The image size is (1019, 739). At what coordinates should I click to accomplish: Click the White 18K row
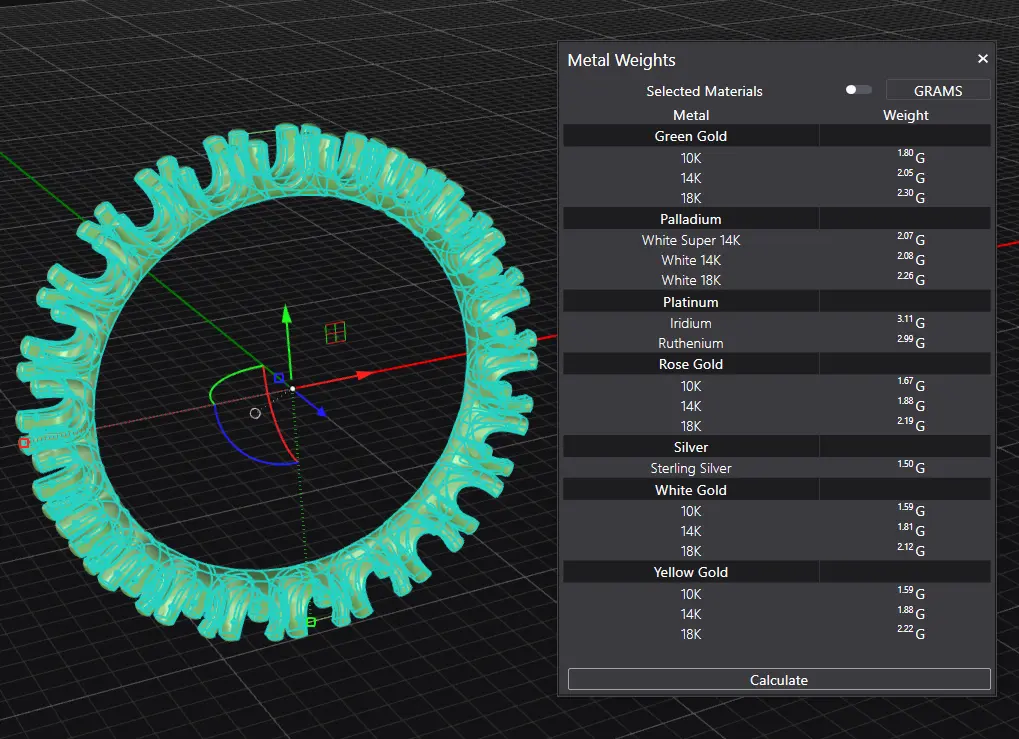coord(777,280)
